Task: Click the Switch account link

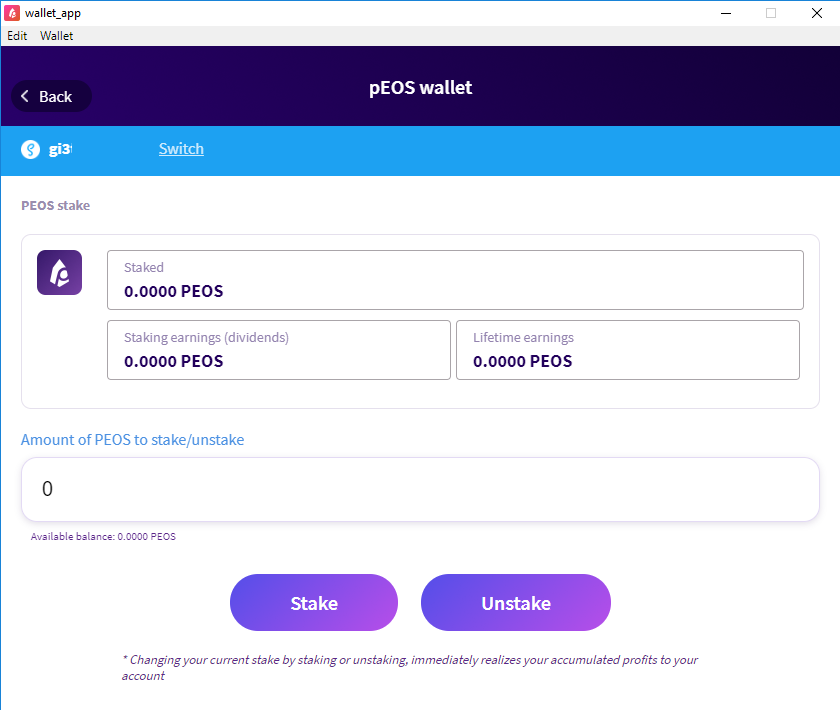Action: tap(181, 149)
